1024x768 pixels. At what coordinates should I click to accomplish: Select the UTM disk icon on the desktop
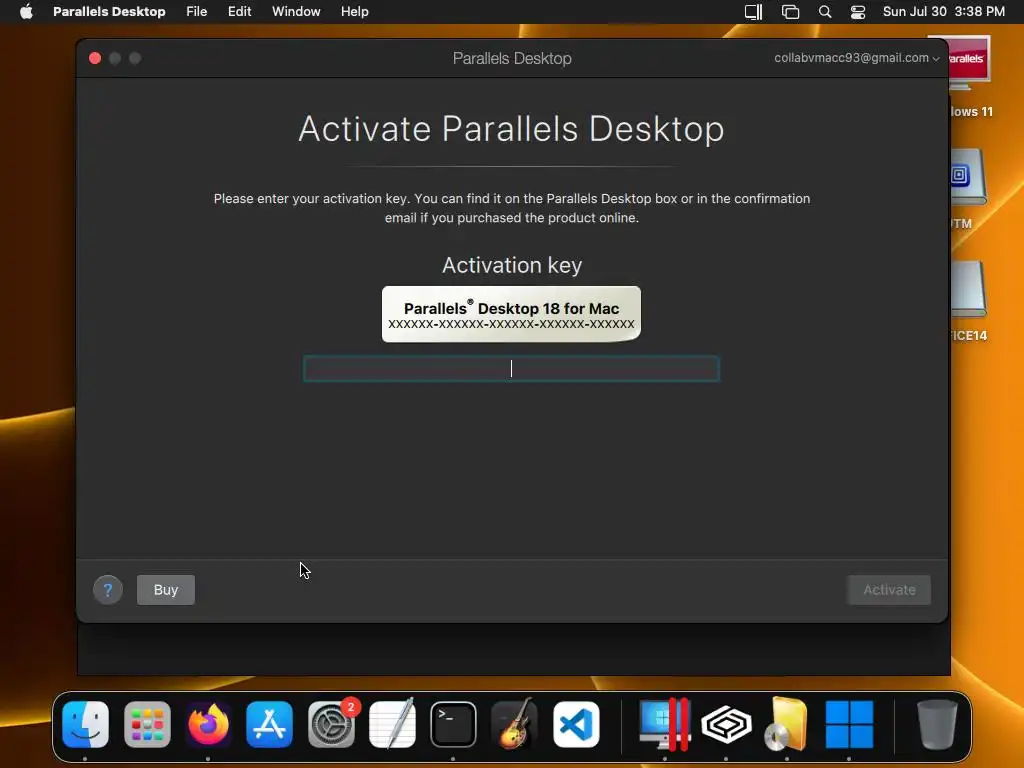[968, 178]
